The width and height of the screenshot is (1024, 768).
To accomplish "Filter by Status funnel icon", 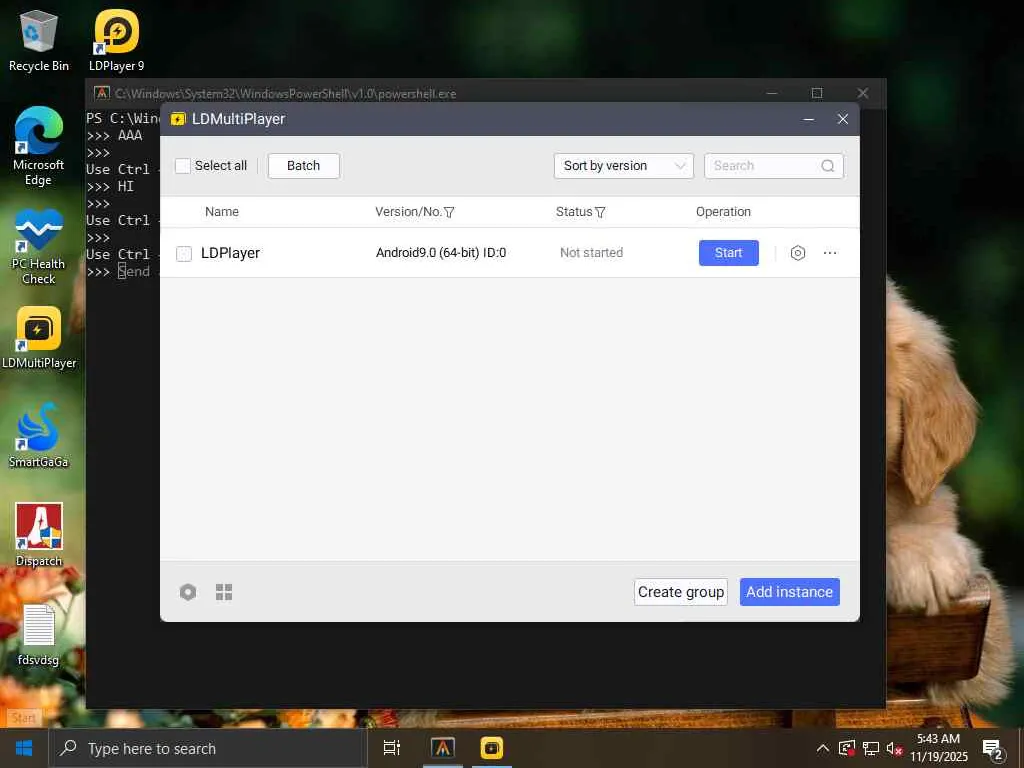I will [600, 212].
